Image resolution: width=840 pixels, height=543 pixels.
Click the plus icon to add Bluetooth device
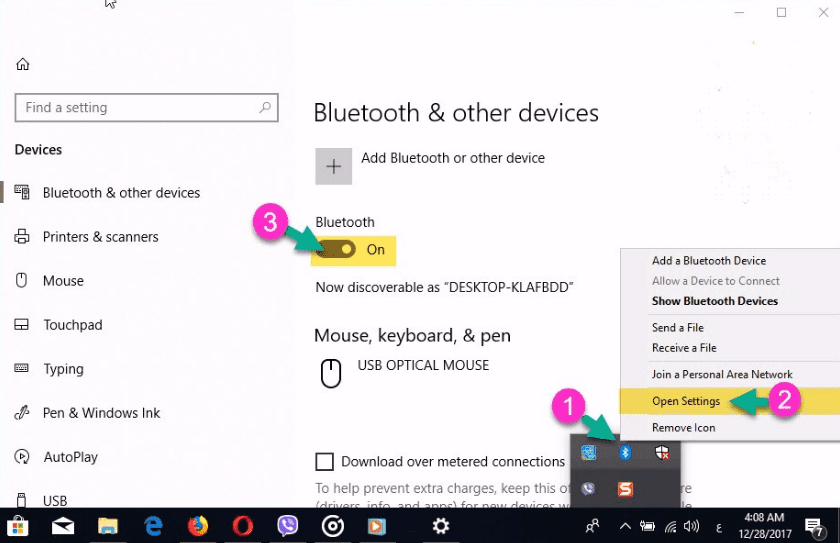(x=334, y=166)
